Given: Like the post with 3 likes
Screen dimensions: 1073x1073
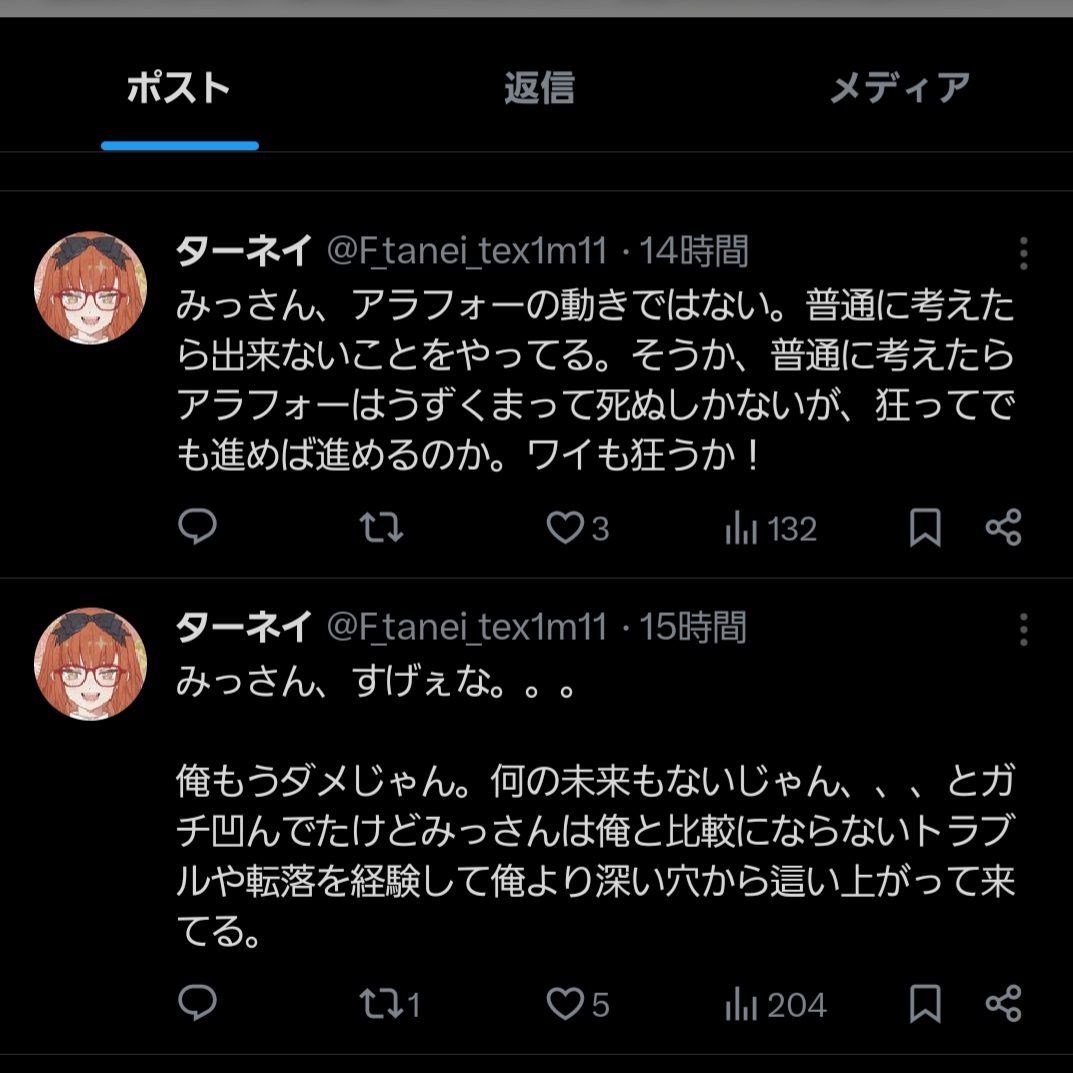Looking at the screenshot, I should tap(565, 527).
